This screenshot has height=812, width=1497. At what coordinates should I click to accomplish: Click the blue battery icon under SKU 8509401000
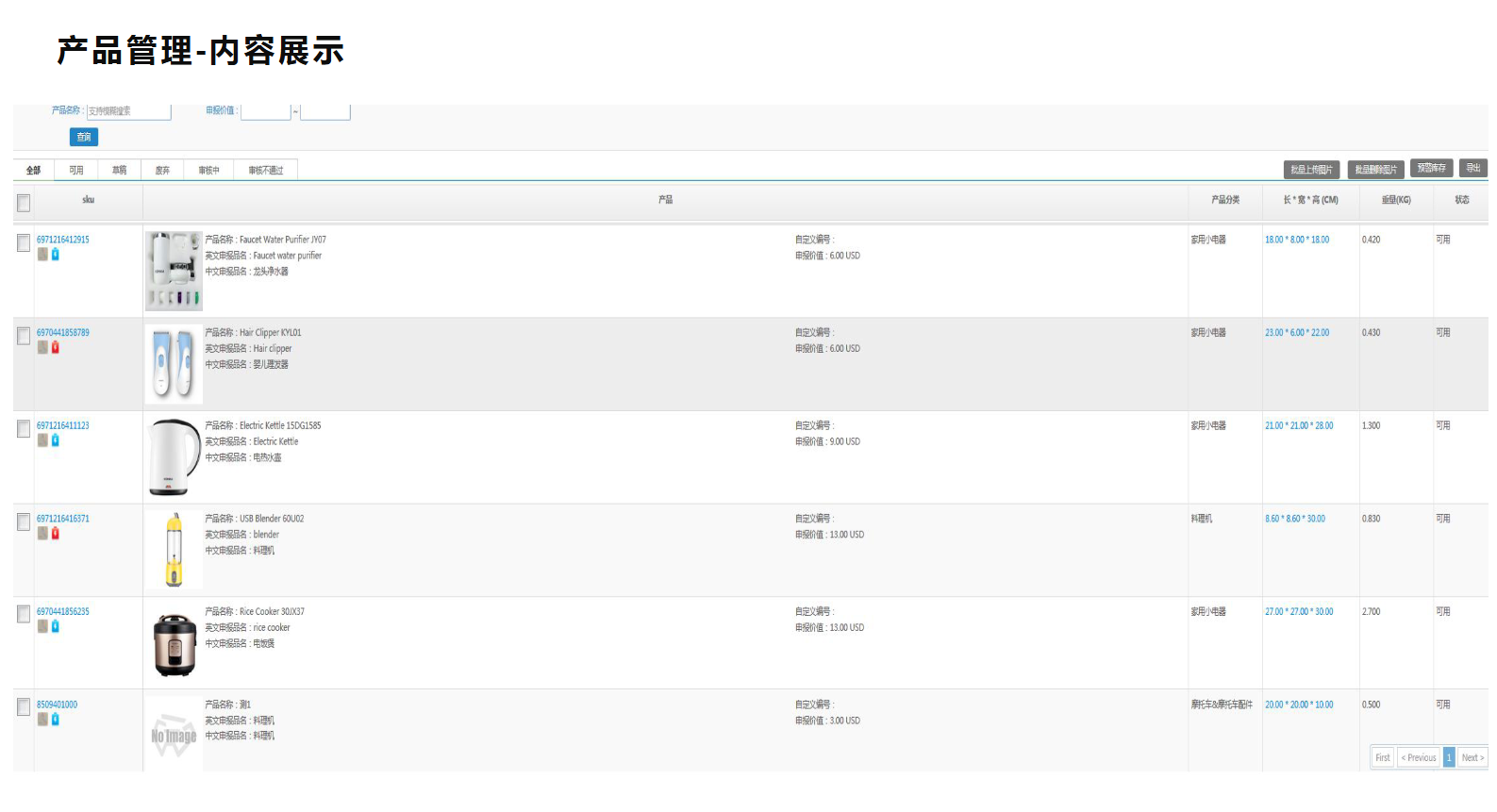click(55, 720)
